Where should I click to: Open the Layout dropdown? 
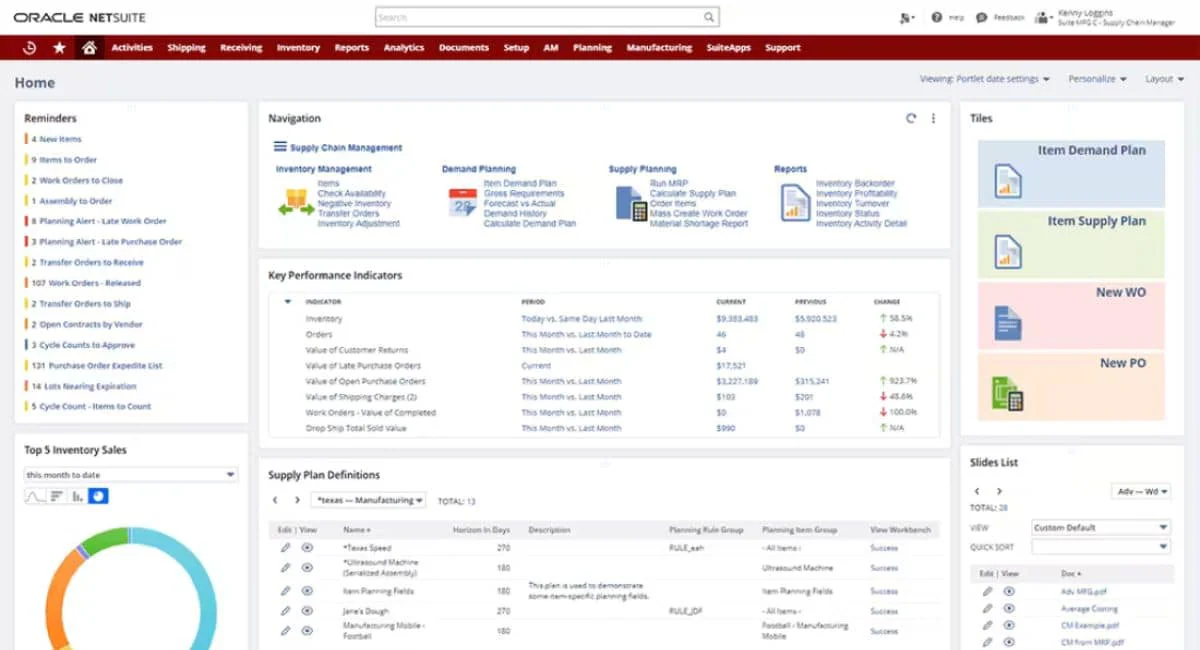coord(1165,79)
